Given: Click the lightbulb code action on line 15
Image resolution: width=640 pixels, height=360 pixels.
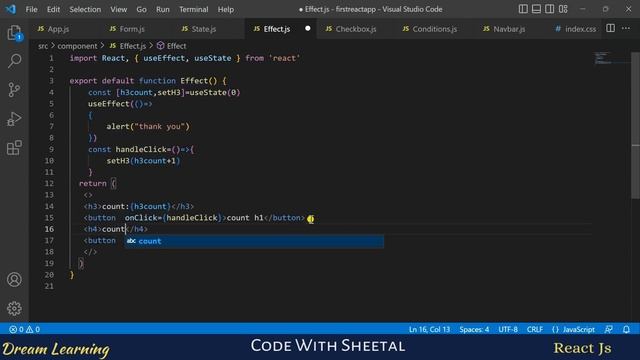Looking at the screenshot, I should click(311, 219).
